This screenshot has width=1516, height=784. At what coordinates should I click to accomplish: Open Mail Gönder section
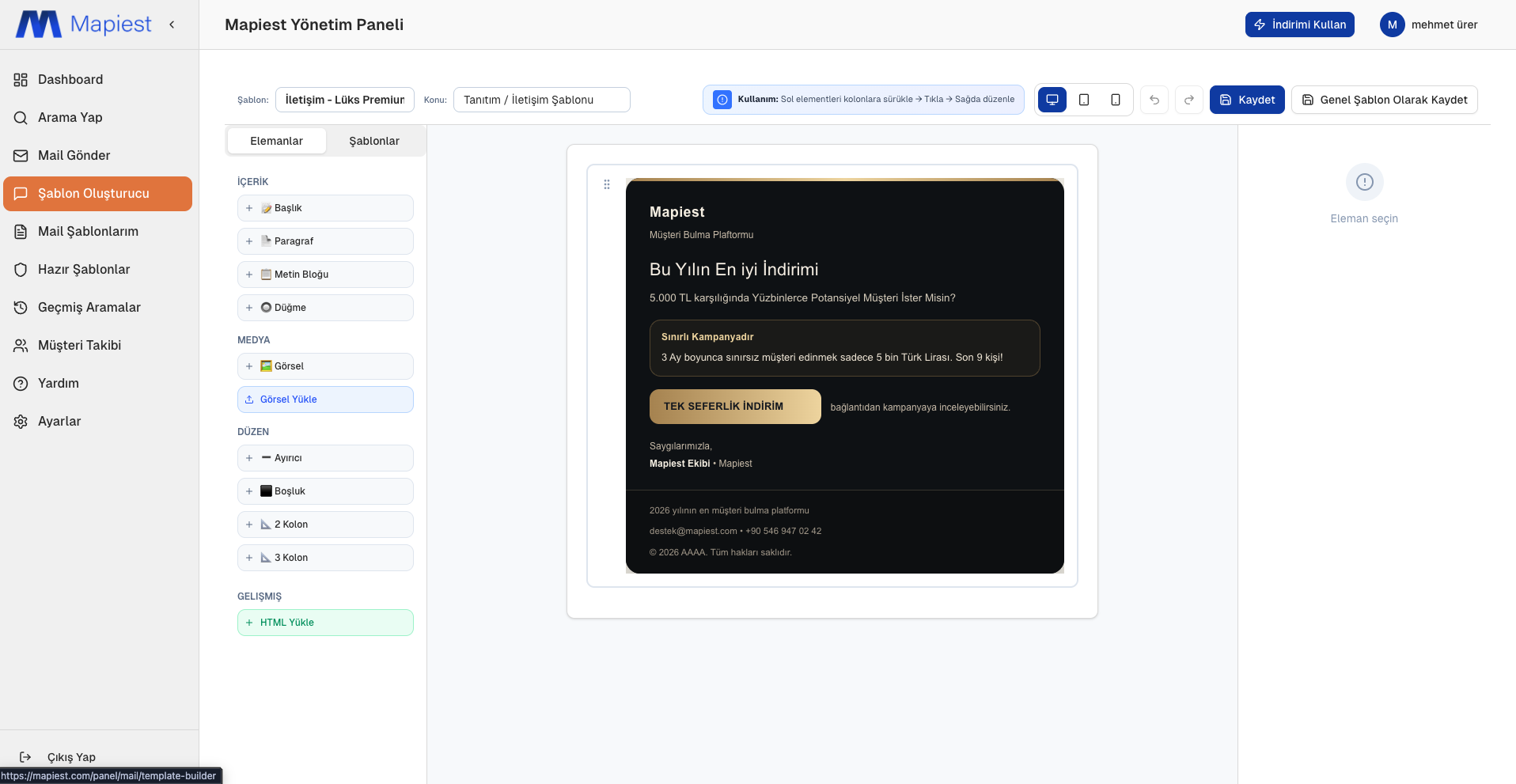click(x=98, y=155)
